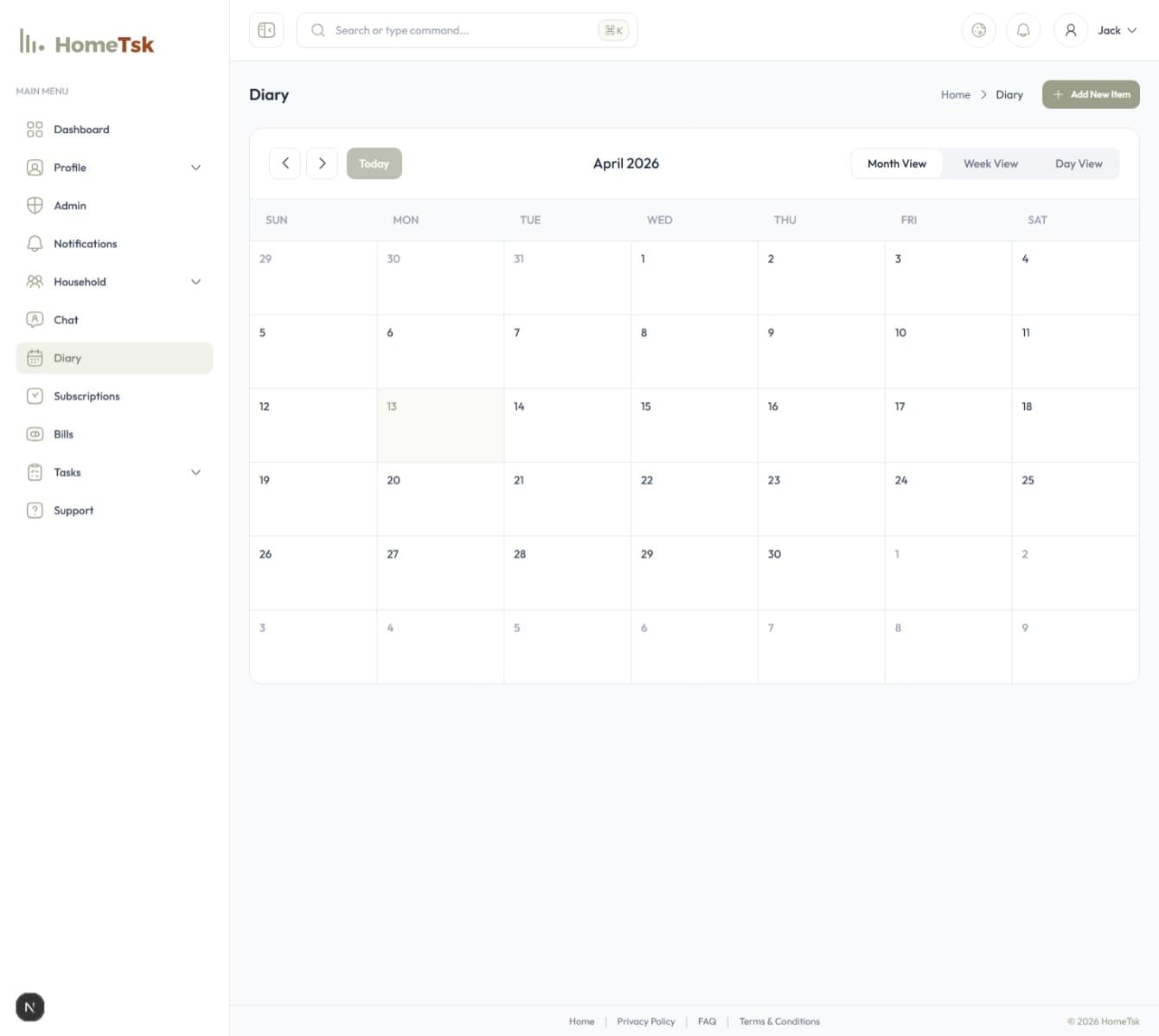Click the Admin shield icon in sidebar

tap(35, 206)
